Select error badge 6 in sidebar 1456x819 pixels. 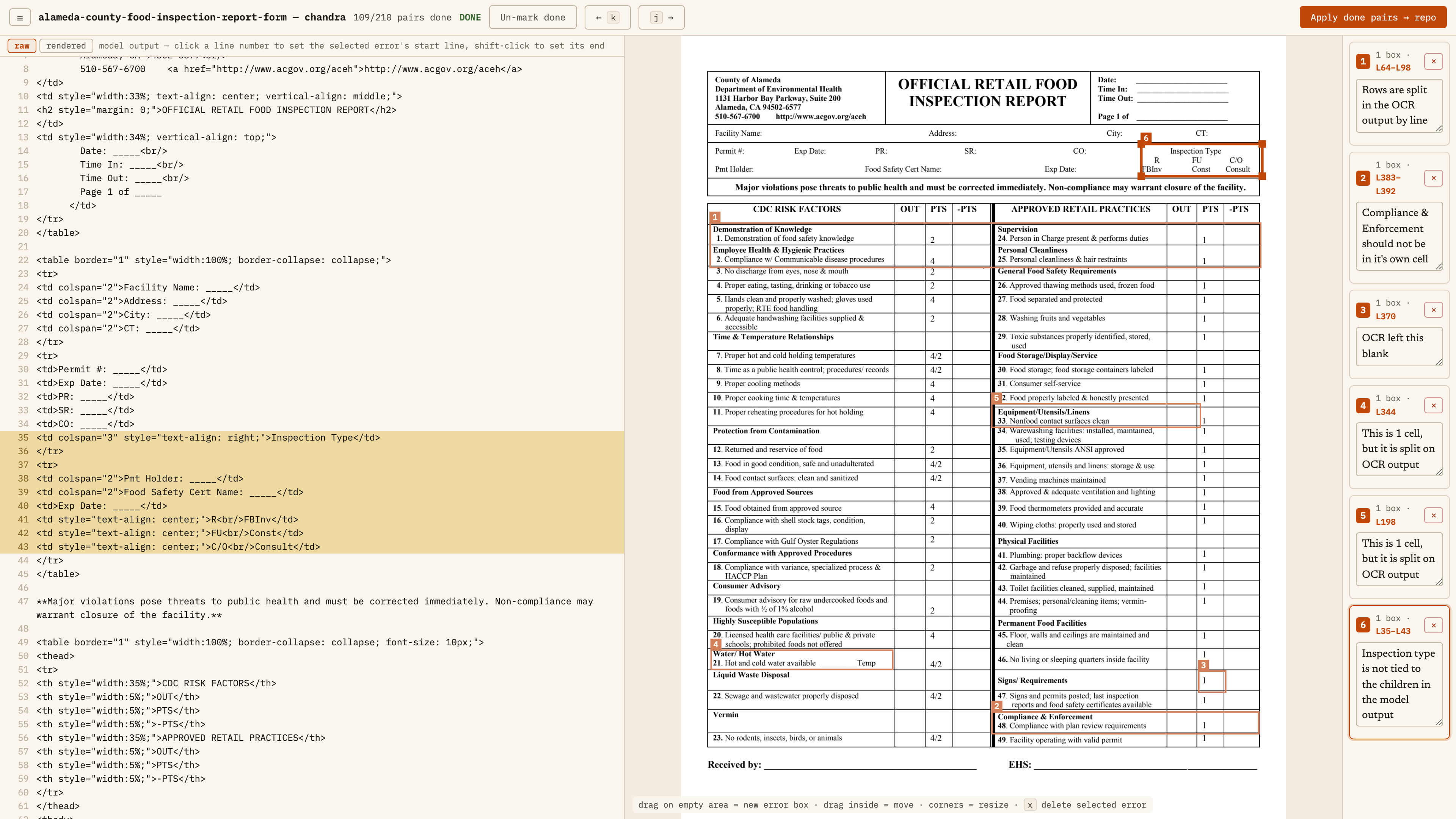tap(1363, 625)
